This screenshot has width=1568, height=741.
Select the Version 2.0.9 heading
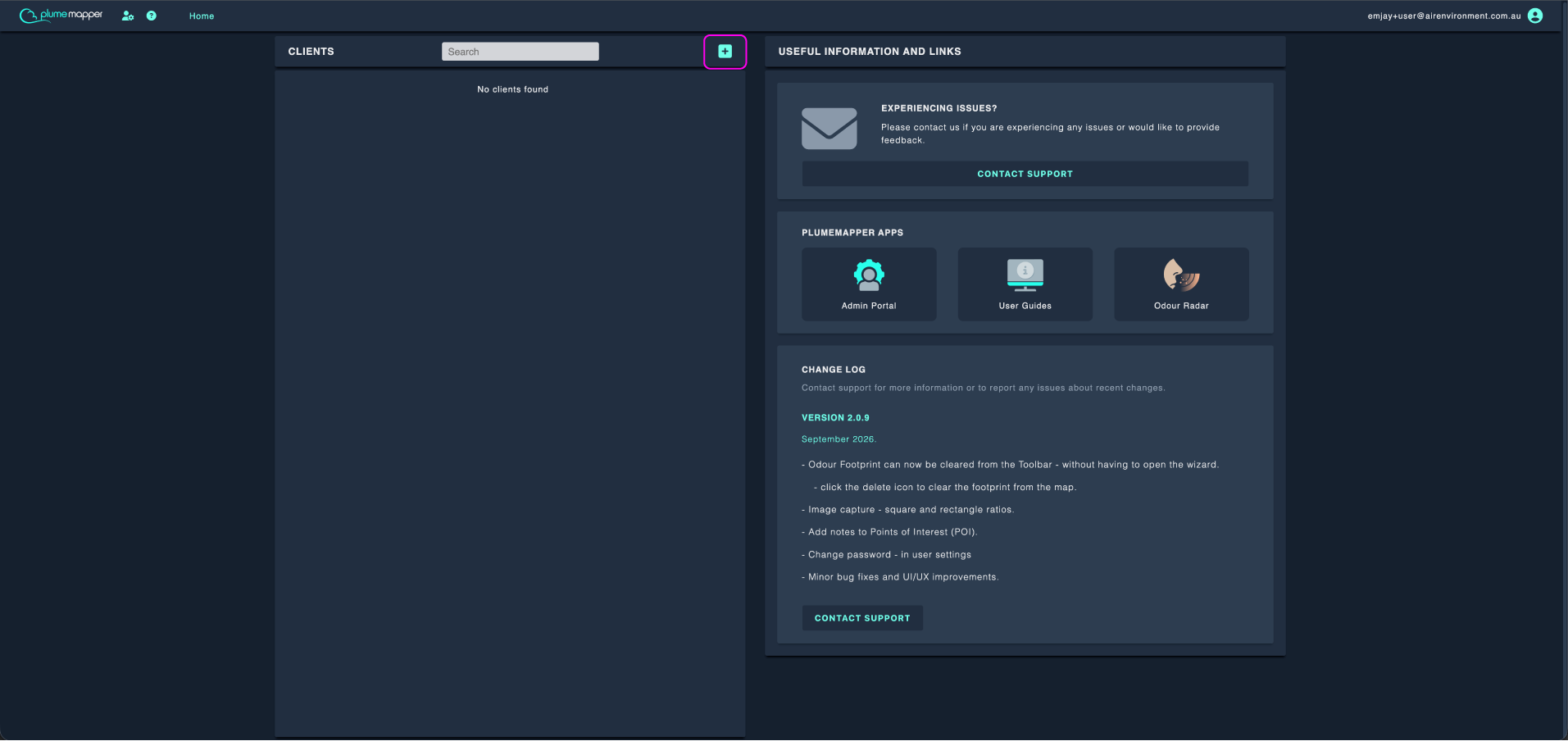tap(835, 418)
